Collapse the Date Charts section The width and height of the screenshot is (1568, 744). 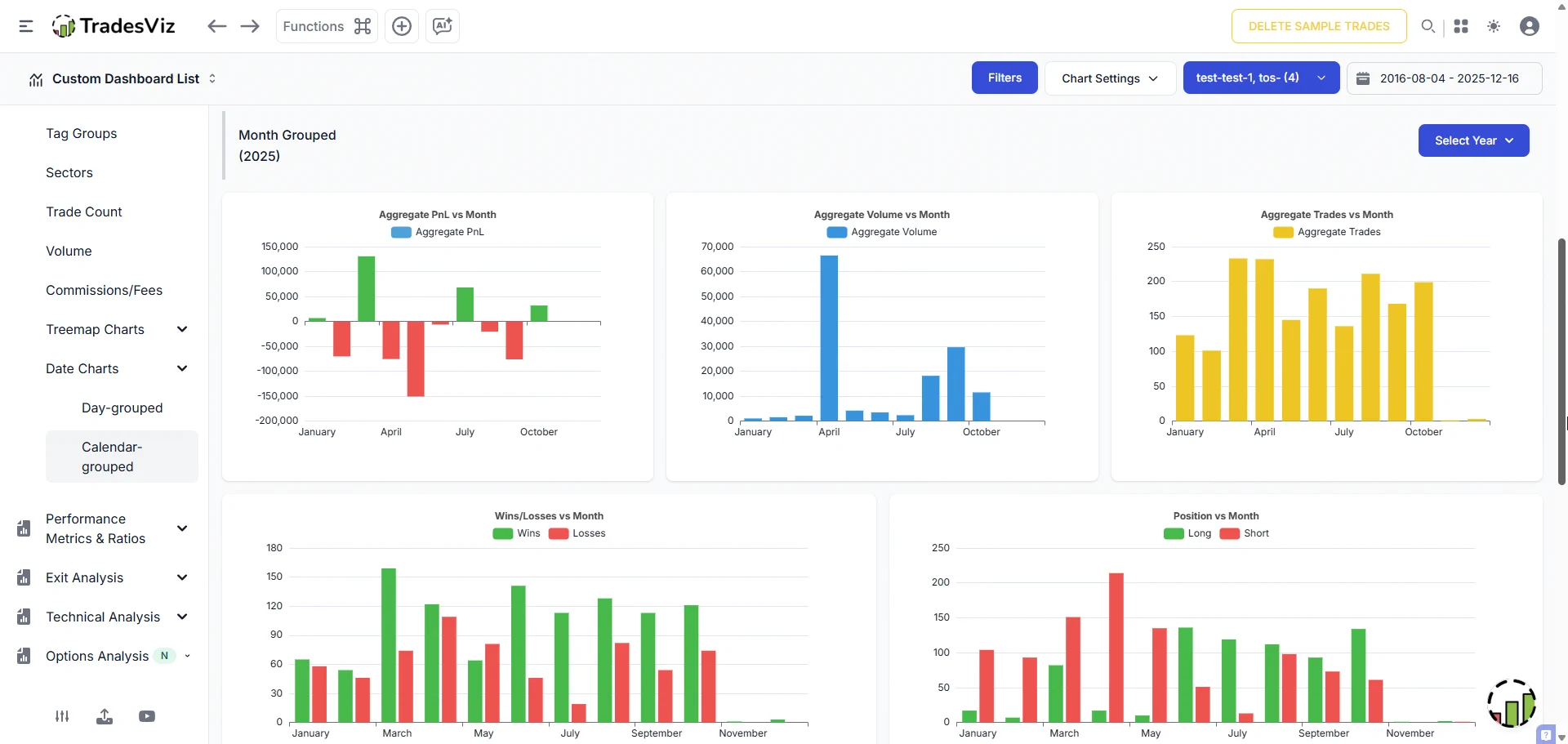click(x=117, y=368)
